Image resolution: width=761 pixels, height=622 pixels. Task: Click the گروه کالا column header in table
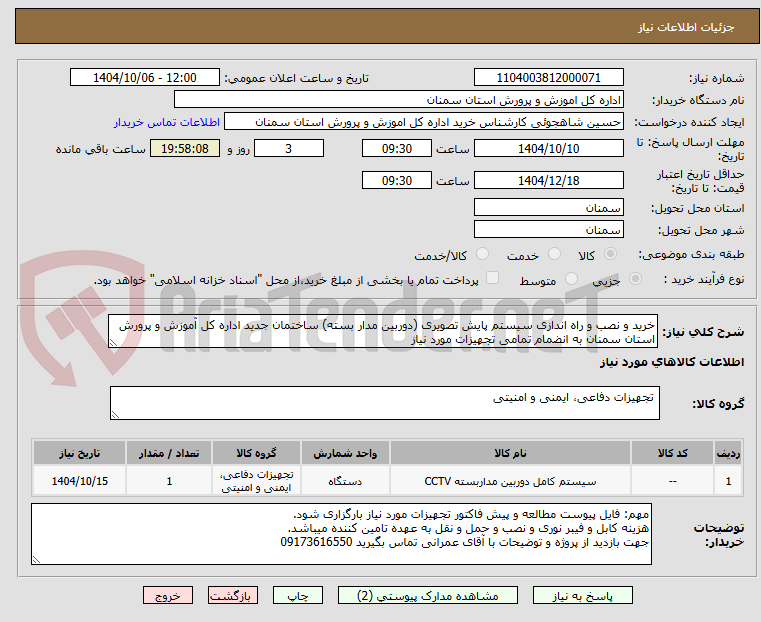(x=256, y=453)
